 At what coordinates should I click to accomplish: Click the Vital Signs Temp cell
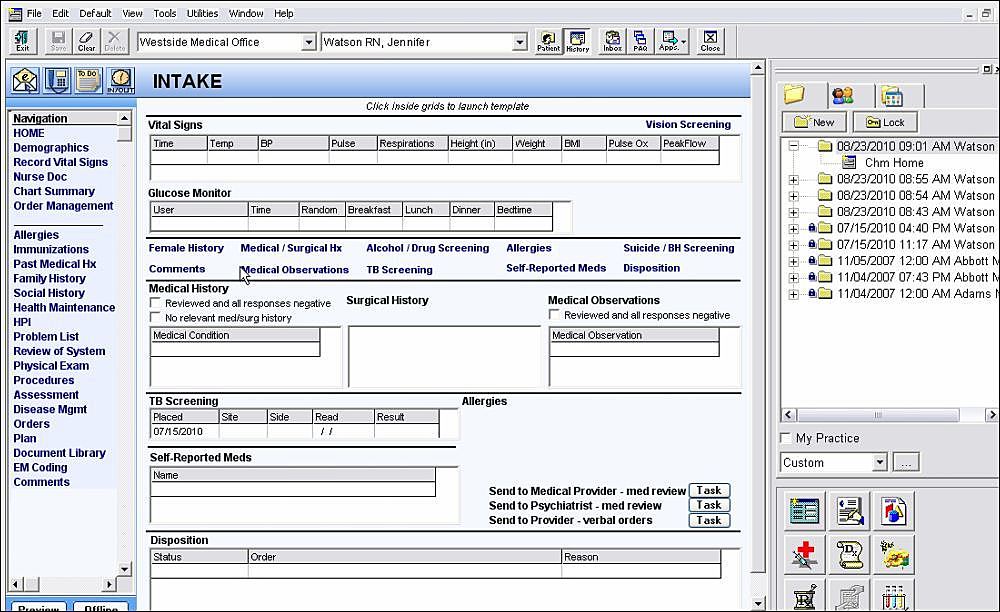tap(232, 157)
